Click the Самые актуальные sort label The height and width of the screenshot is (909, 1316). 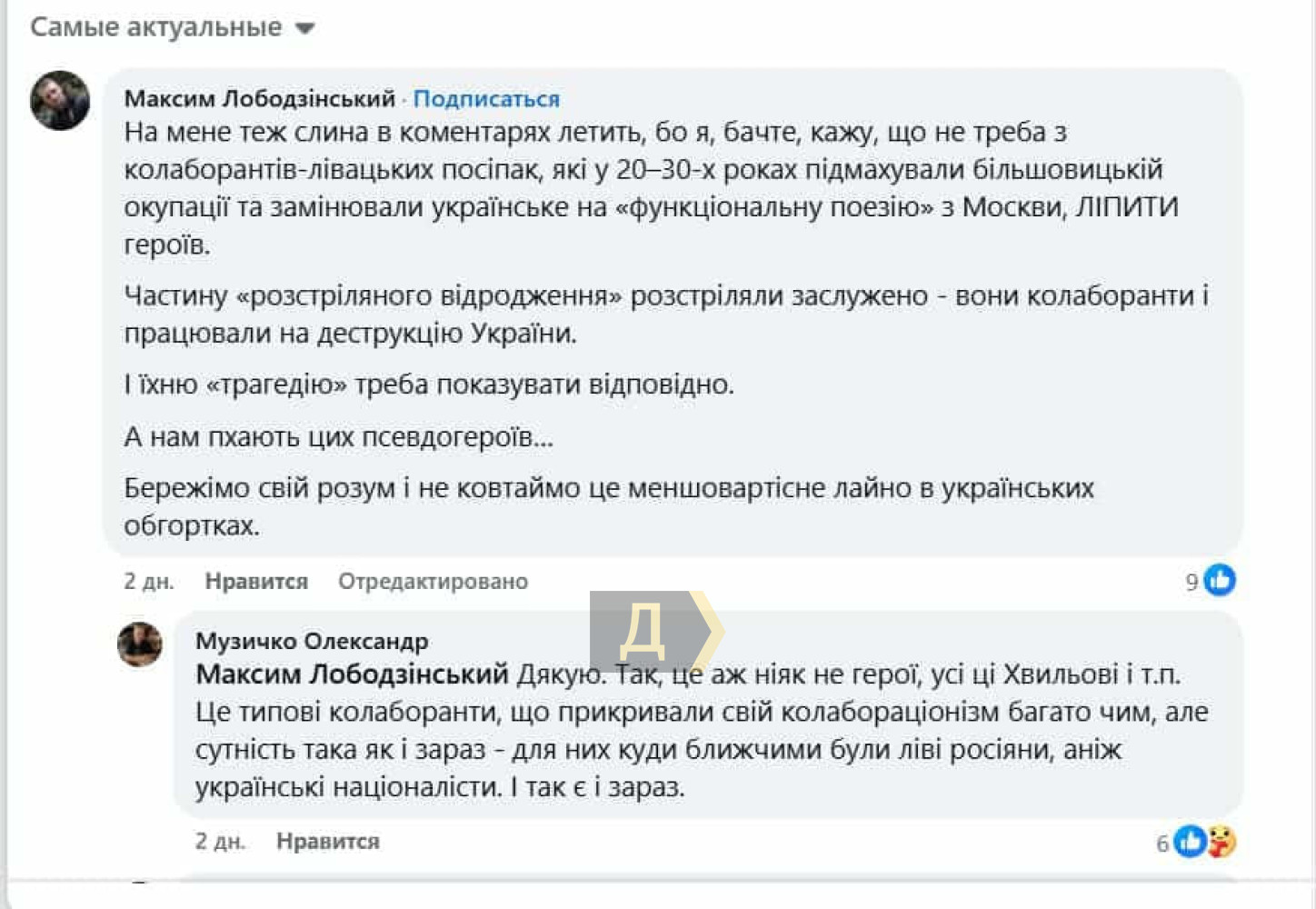156,27
